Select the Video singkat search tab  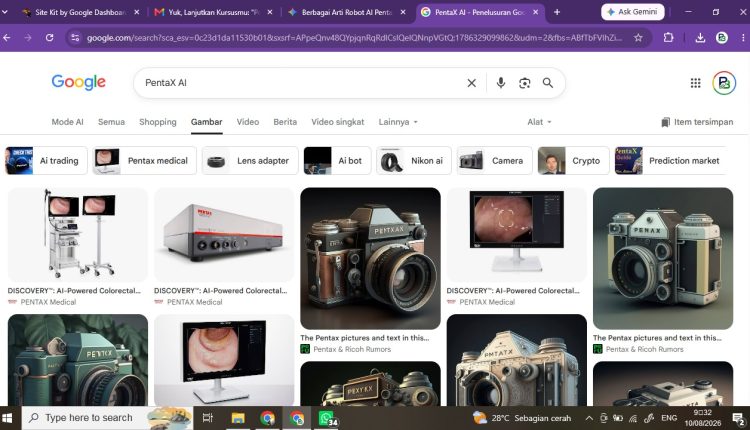coord(338,122)
